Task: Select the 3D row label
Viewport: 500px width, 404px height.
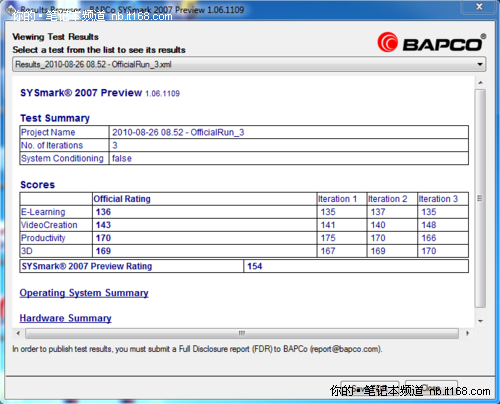Action: pos(27,251)
